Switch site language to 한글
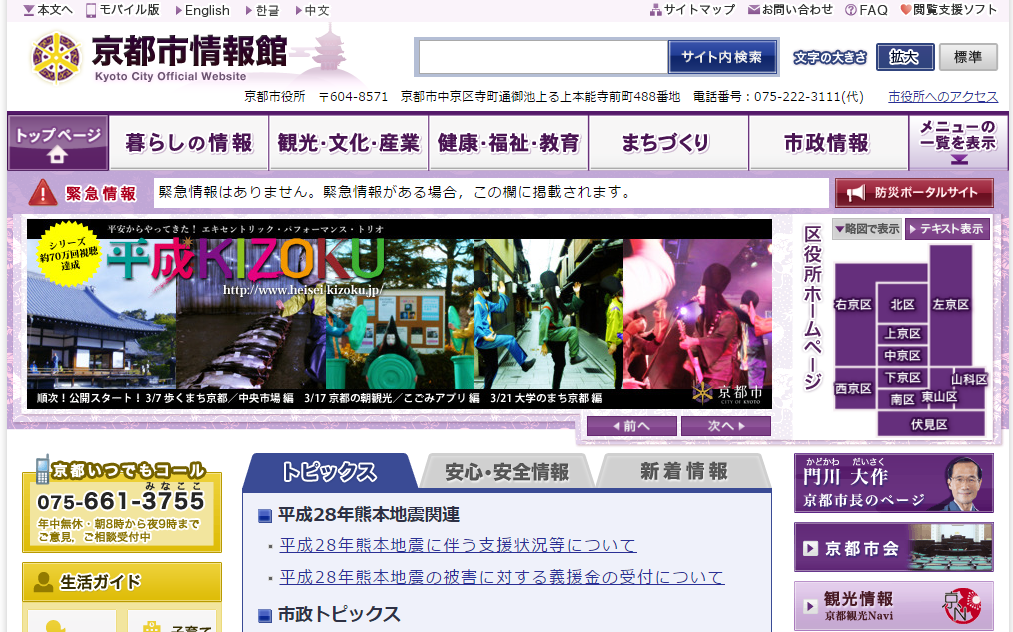 pos(267,10)
